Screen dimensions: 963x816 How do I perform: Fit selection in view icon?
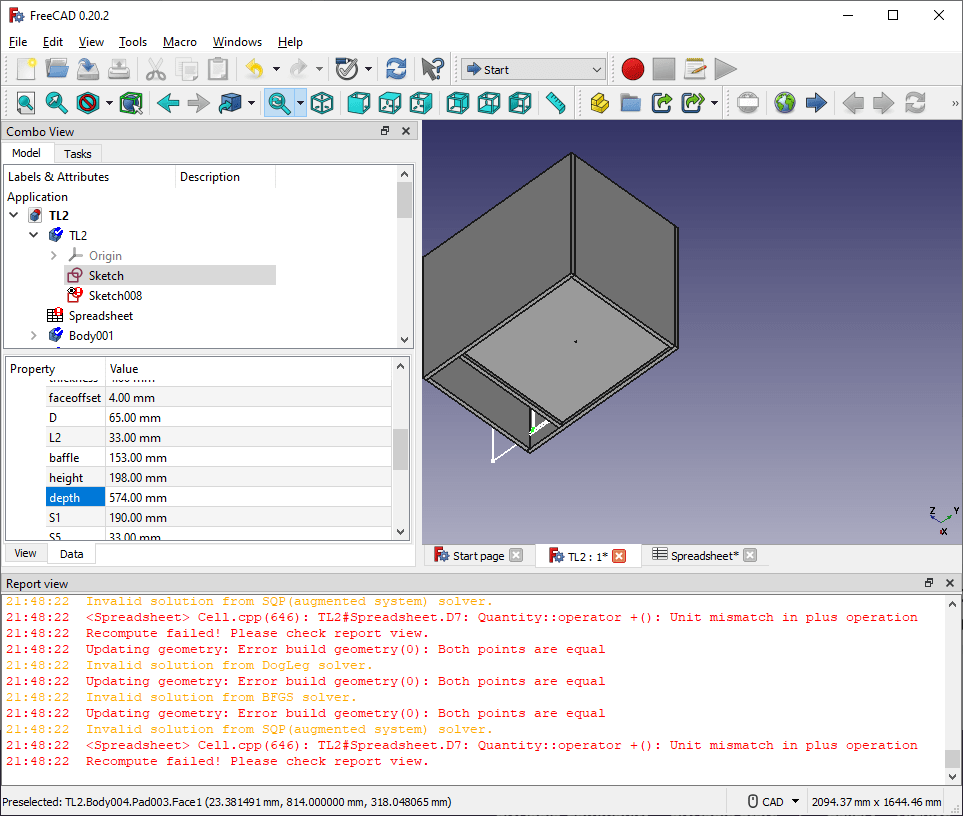57,103
